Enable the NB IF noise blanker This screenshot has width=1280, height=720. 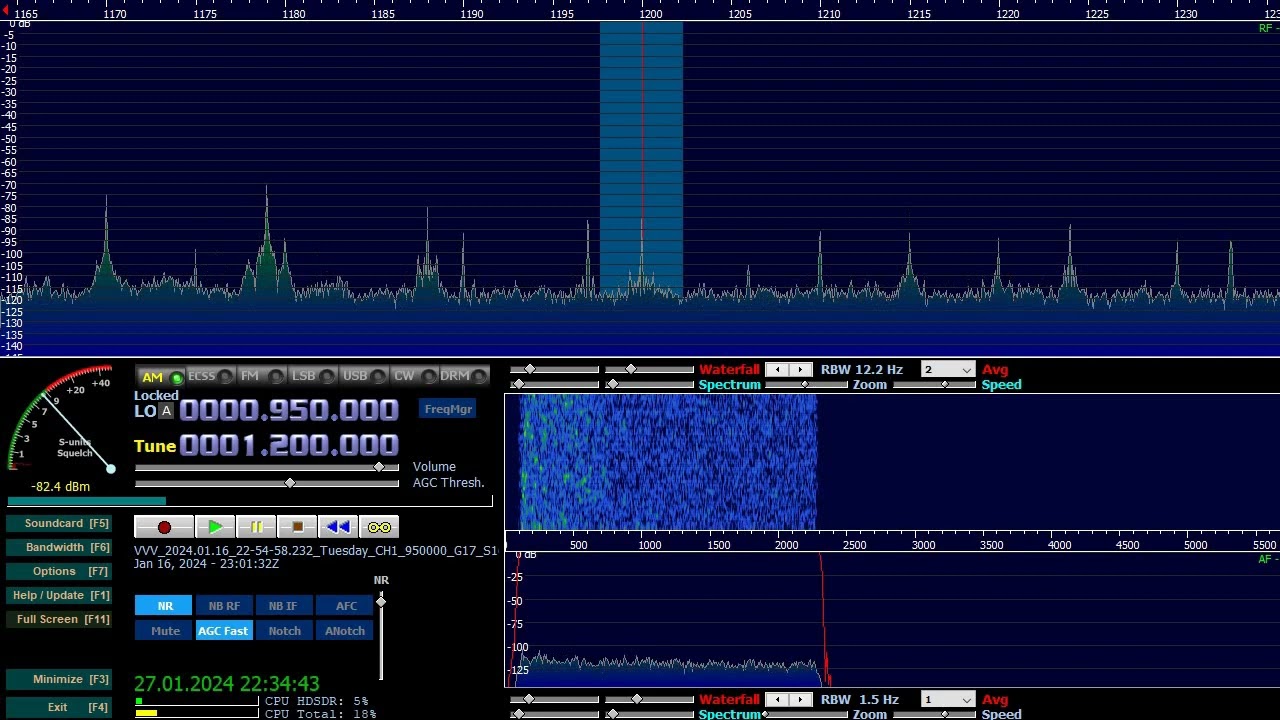click(x=283, y=606)
